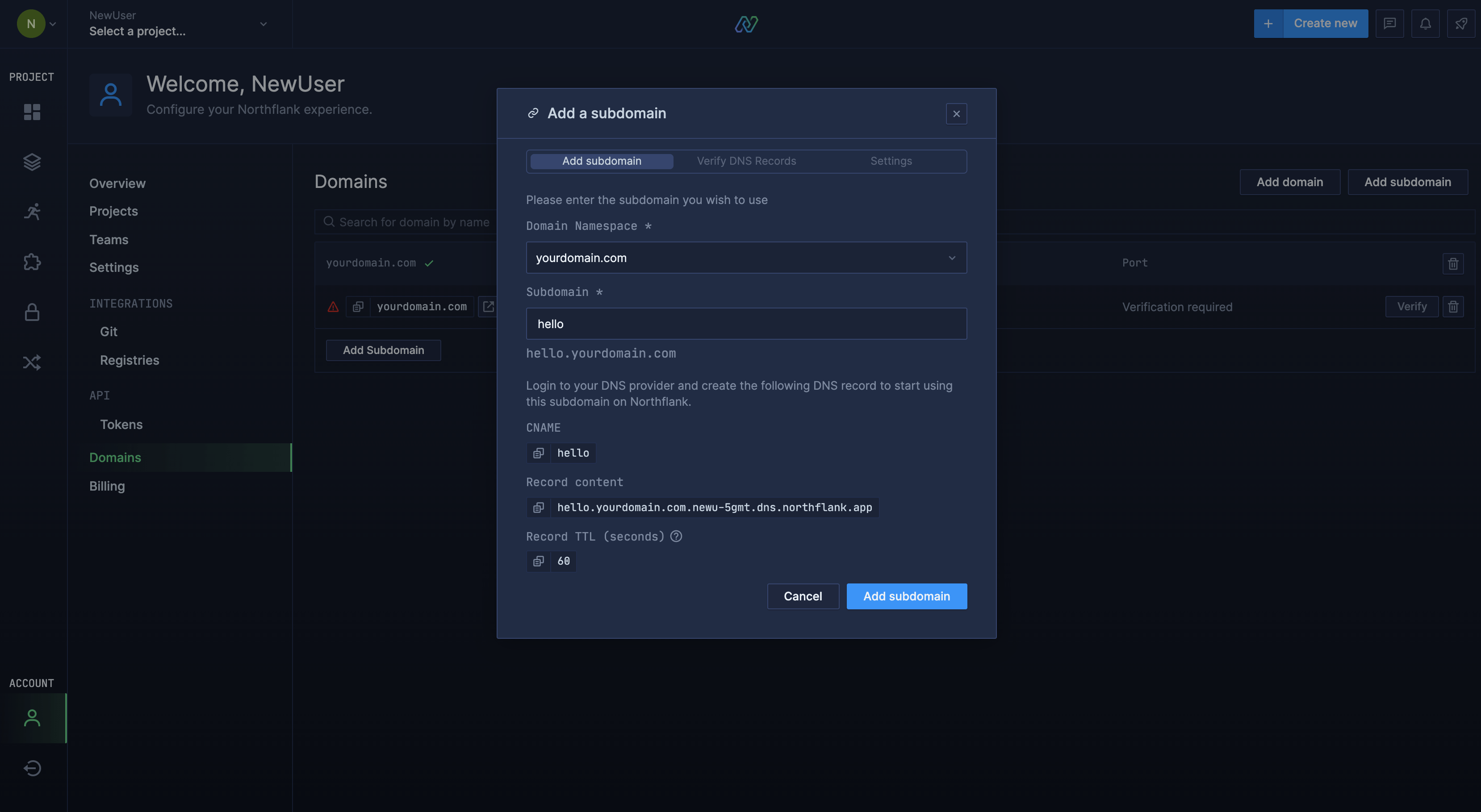
Task: Copy the Record content value
Action: (x=538, y=508)
